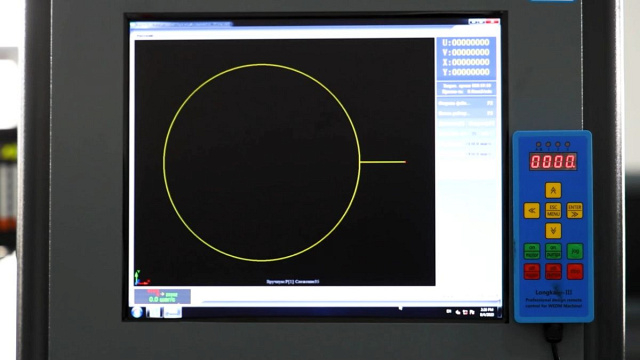Choose the F5 menu entry below F3
The width and height of the screenshot is (640, 360).
coord(466,113)
